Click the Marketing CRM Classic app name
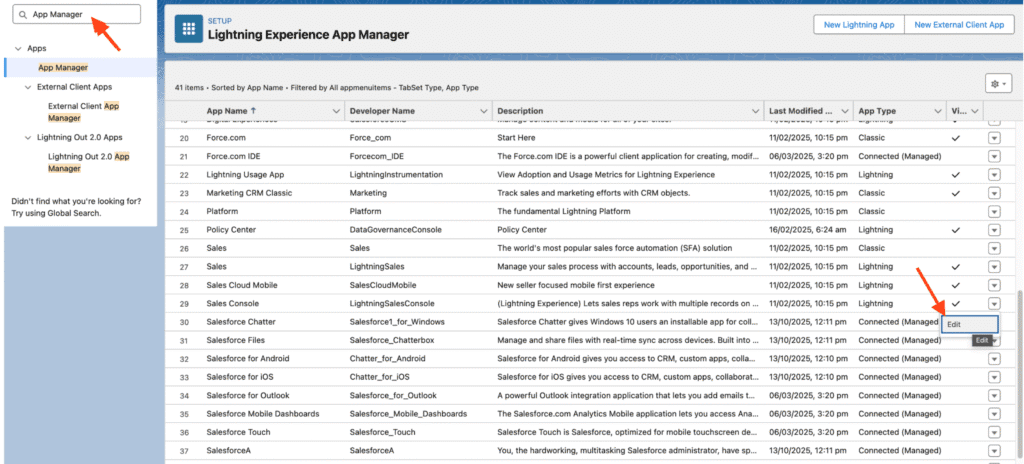The image size is (1024, 464). point(249,193)
